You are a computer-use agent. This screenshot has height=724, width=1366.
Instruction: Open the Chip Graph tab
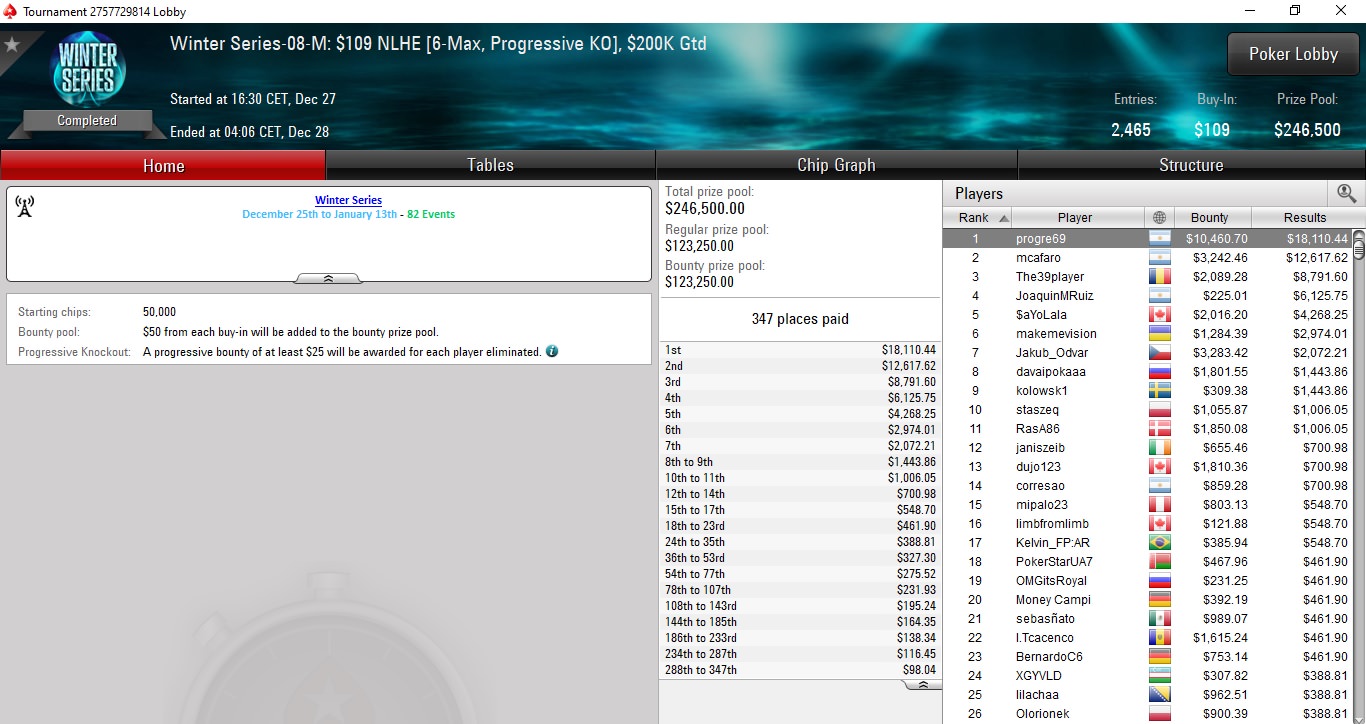[x=836, y=166]
